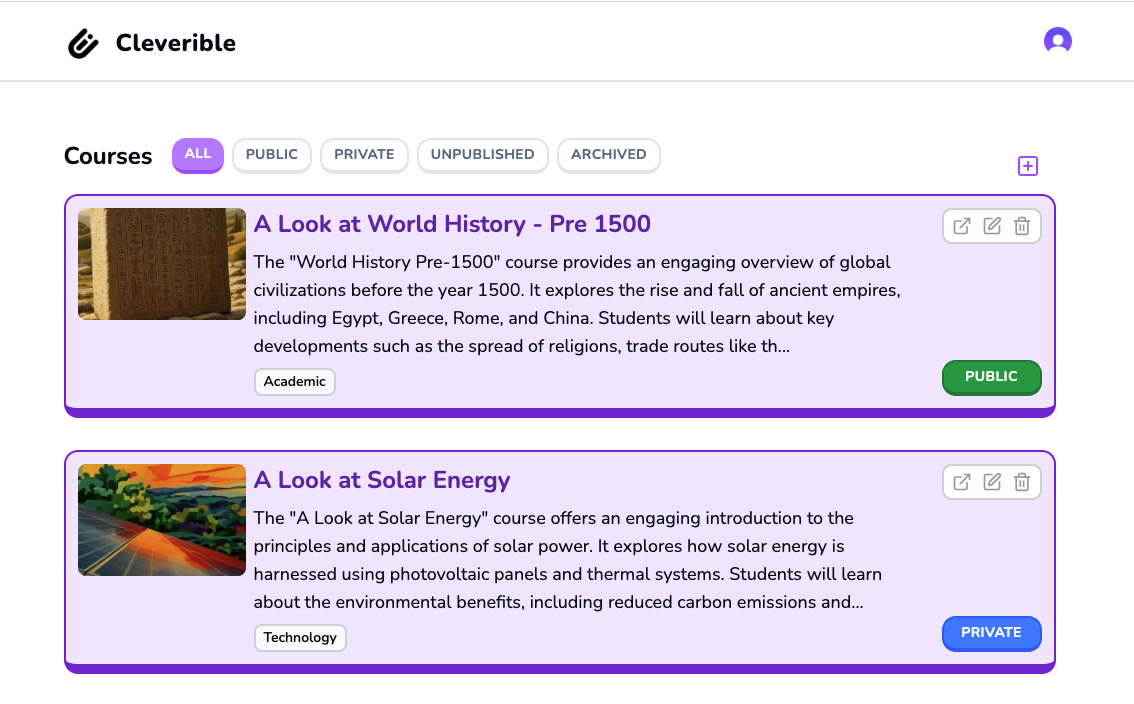Screen dimensions: 1134x704
Task: Click the green PUBLIC status button
Action: (x=992, y=377)
